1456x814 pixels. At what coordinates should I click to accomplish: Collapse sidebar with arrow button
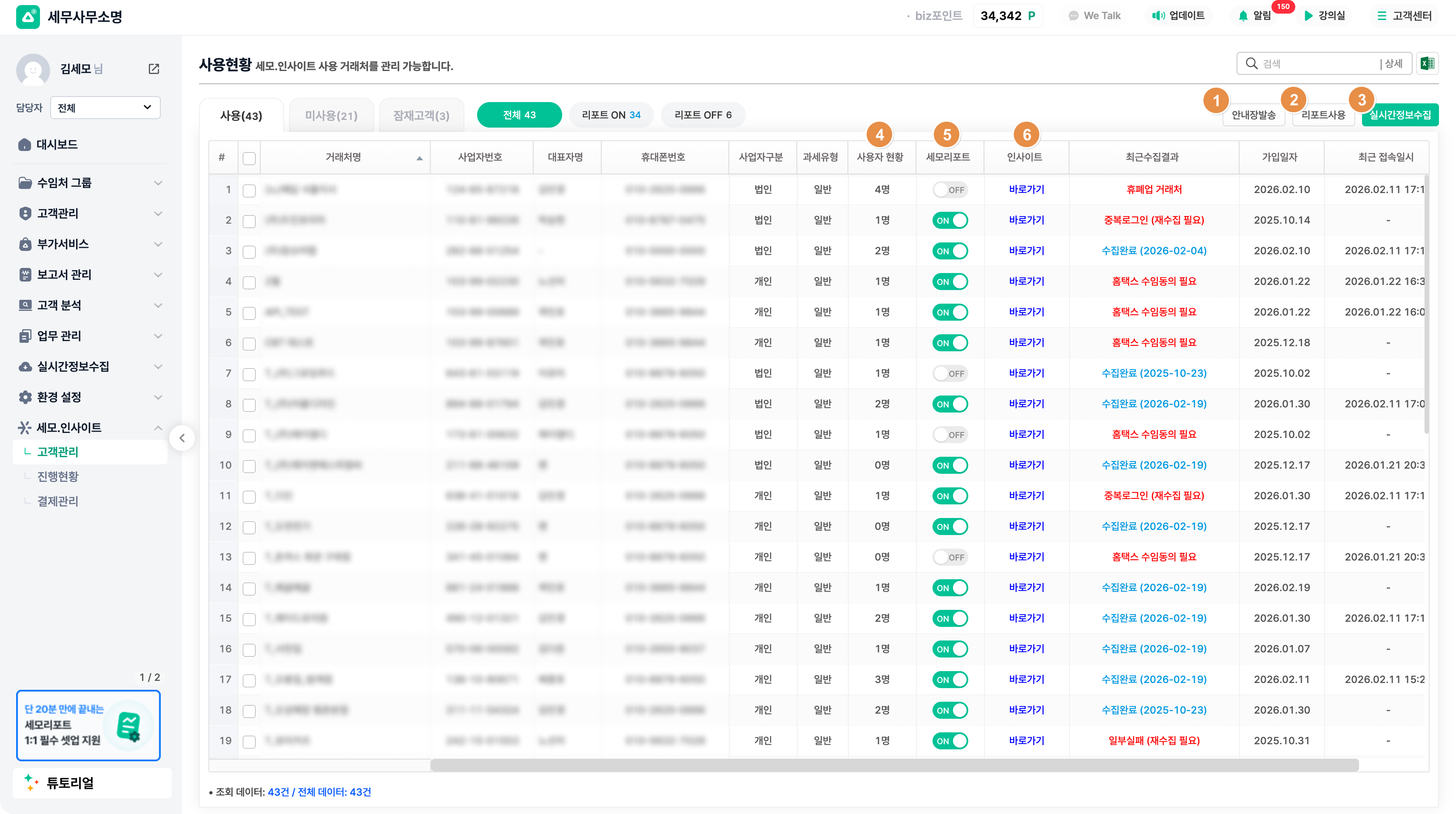(182, 438)
